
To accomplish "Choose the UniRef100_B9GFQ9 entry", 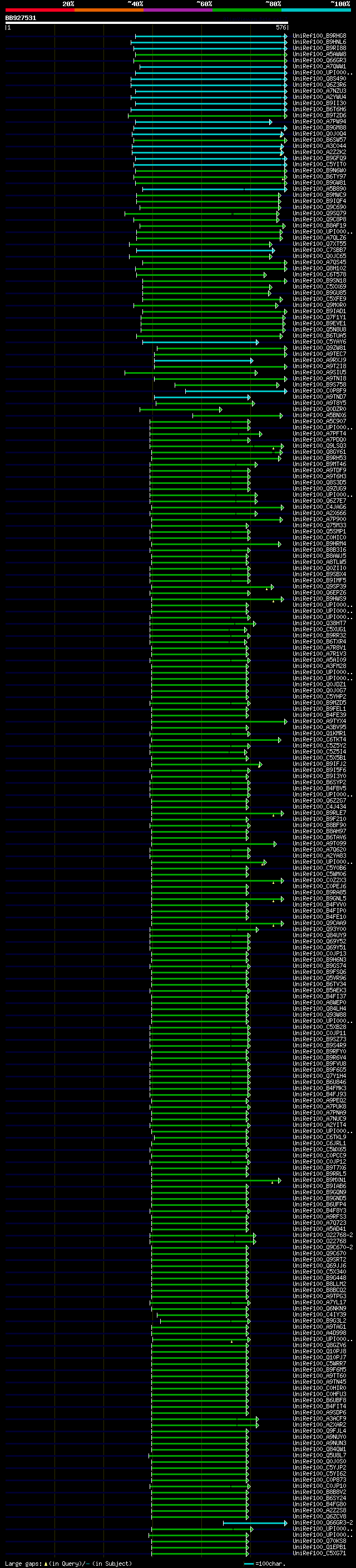I will tap(319, 159).
